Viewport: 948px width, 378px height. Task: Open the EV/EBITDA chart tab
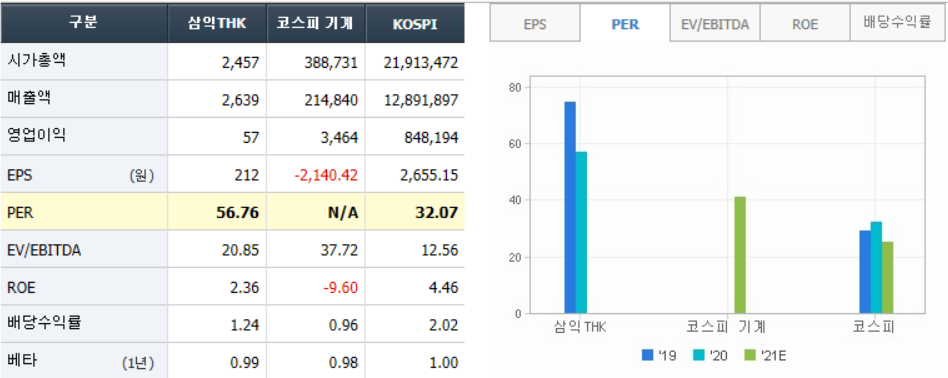point(715,24)
